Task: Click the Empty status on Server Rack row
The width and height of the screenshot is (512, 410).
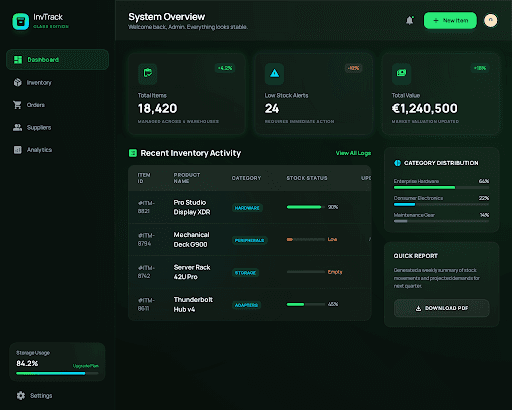Action: pos(335,272)
